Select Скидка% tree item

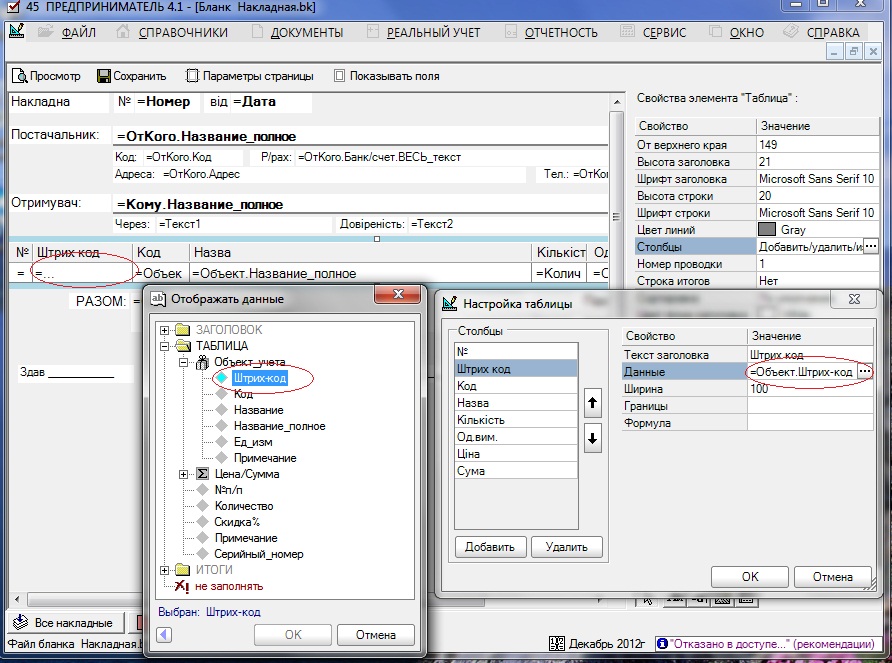[237, 522]
